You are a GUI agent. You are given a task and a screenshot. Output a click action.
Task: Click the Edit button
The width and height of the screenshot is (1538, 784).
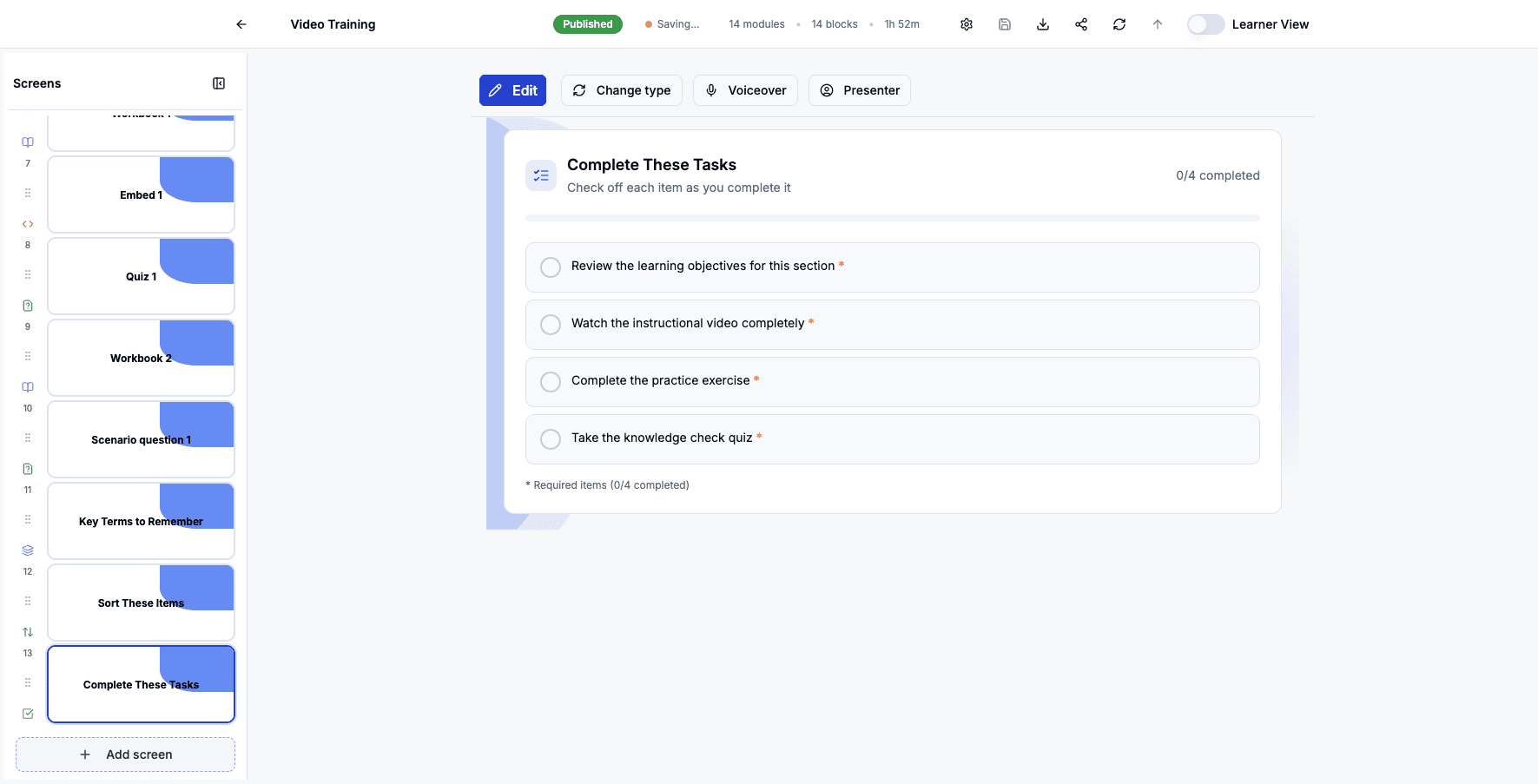(512, 90)
